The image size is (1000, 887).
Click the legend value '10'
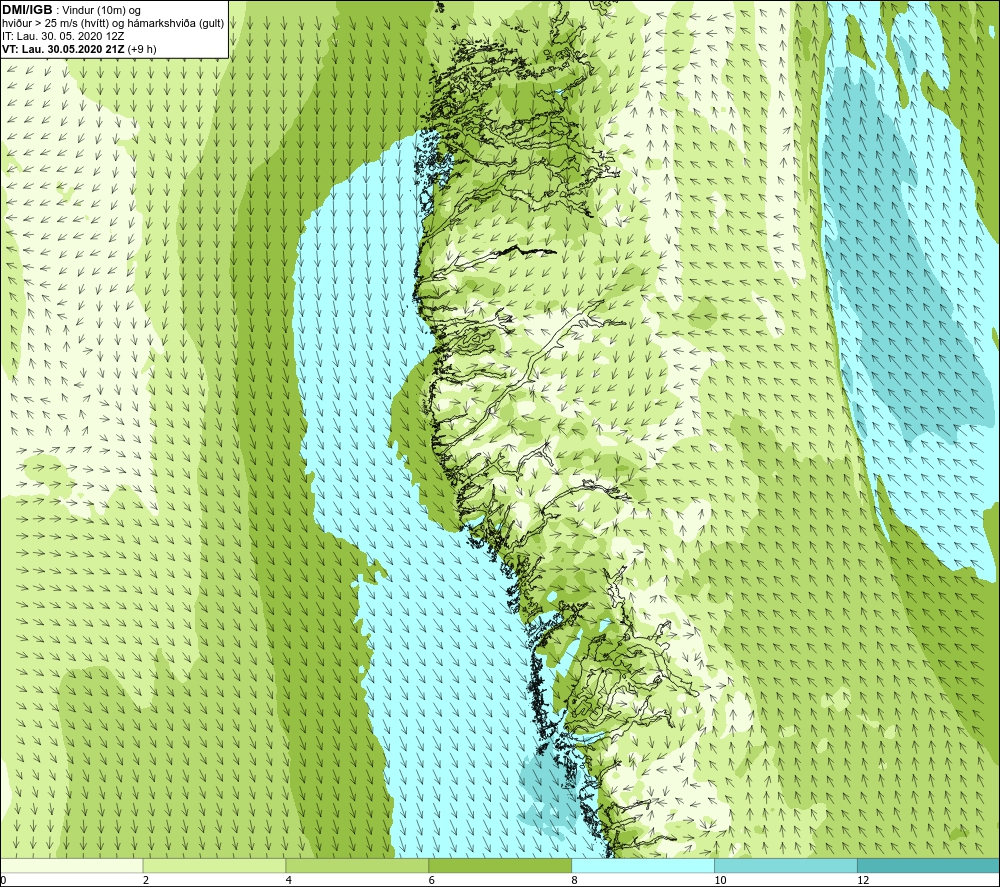point(720,880)
